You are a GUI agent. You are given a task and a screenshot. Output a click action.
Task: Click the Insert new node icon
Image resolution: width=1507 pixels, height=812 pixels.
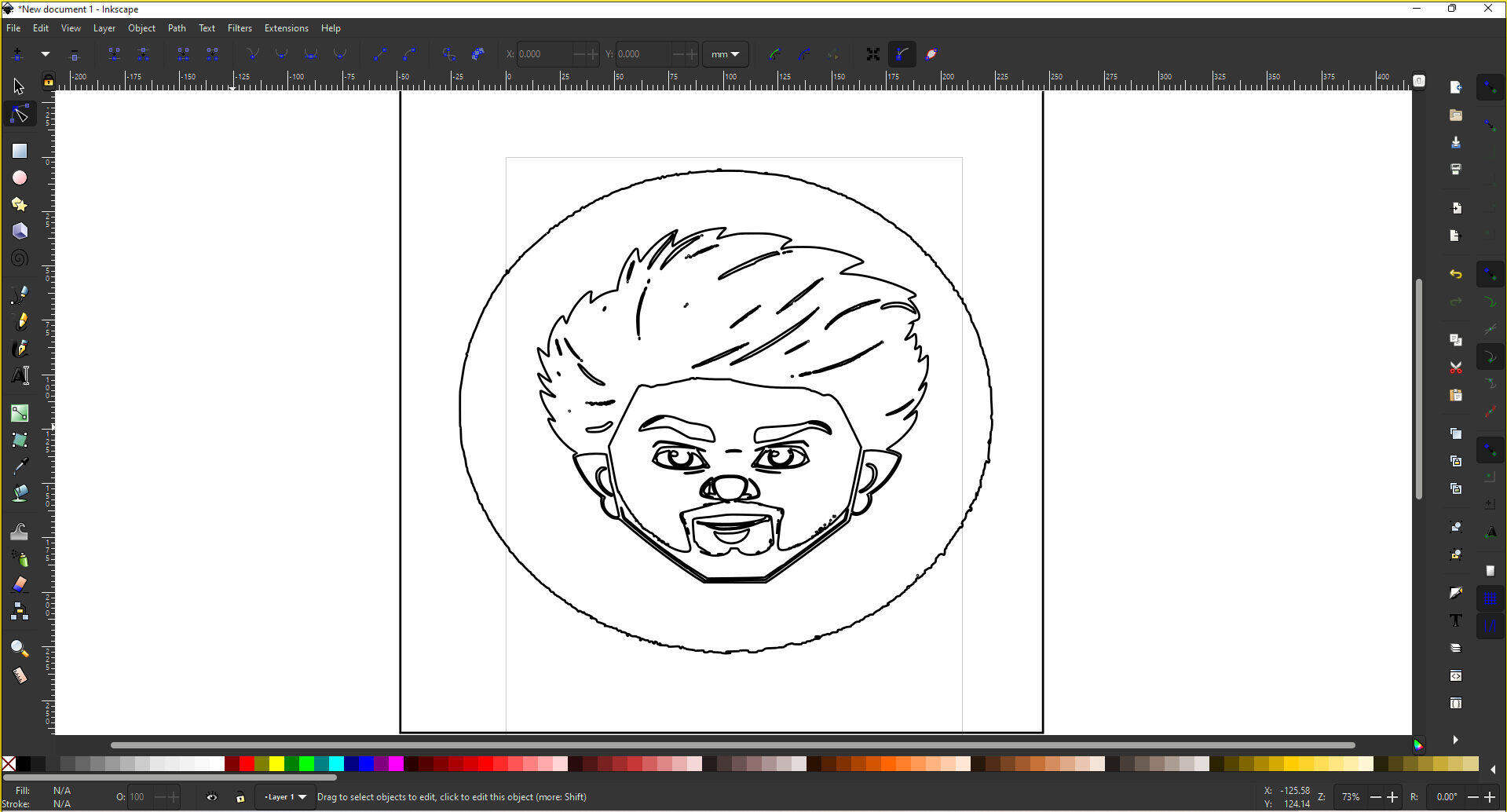point(17,54)
